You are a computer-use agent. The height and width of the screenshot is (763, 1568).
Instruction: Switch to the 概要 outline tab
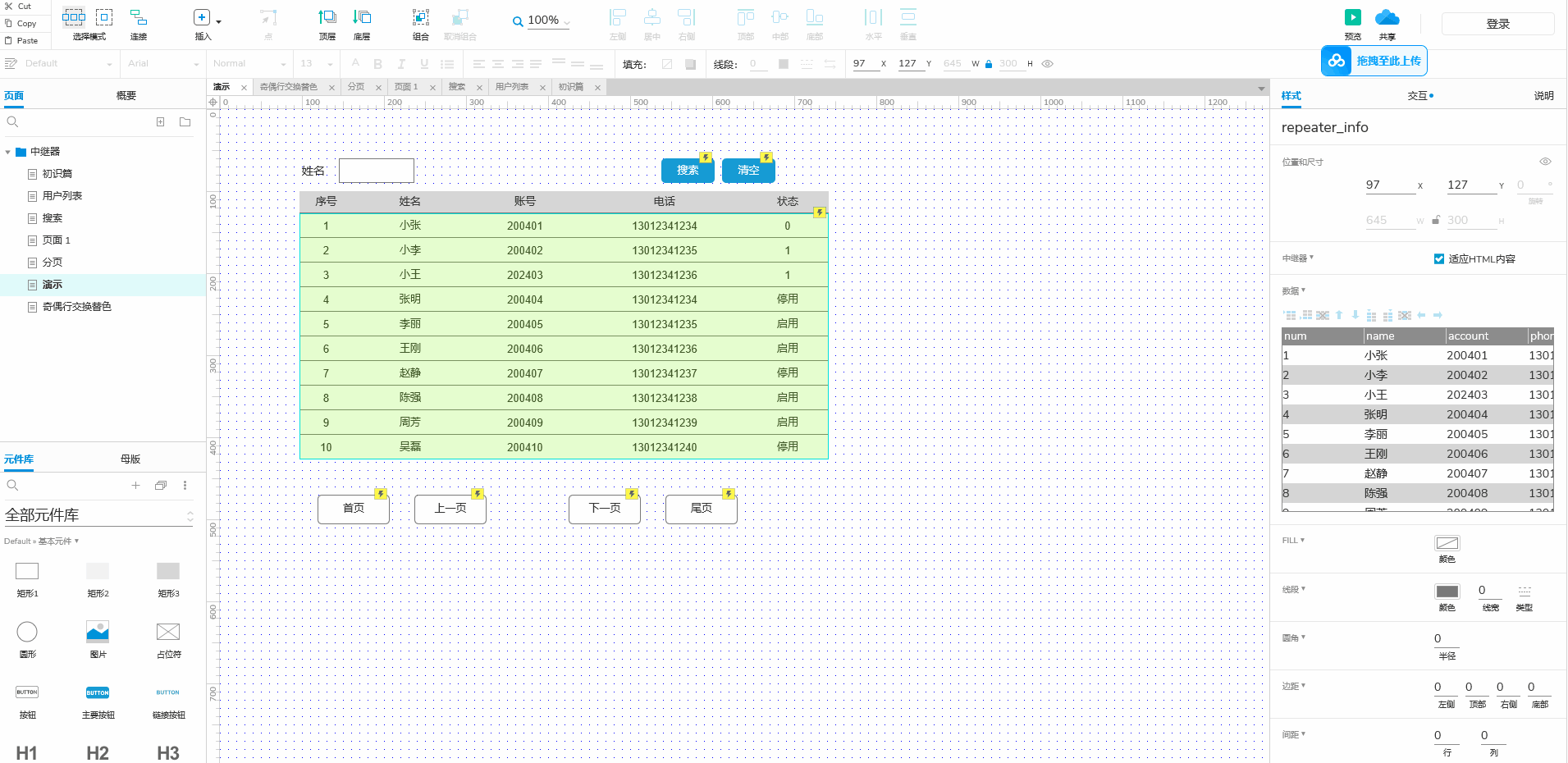pyautogui.click(x=126, y=96)
